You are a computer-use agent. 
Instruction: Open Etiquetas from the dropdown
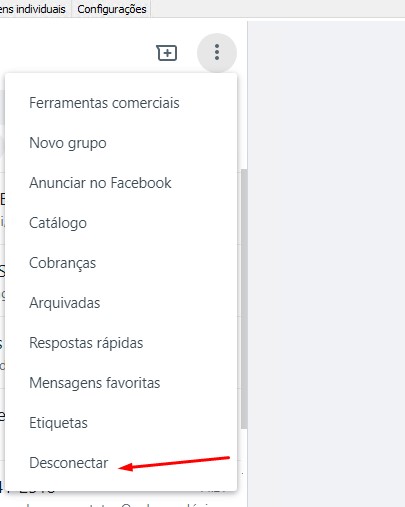[x=121, y=423]
